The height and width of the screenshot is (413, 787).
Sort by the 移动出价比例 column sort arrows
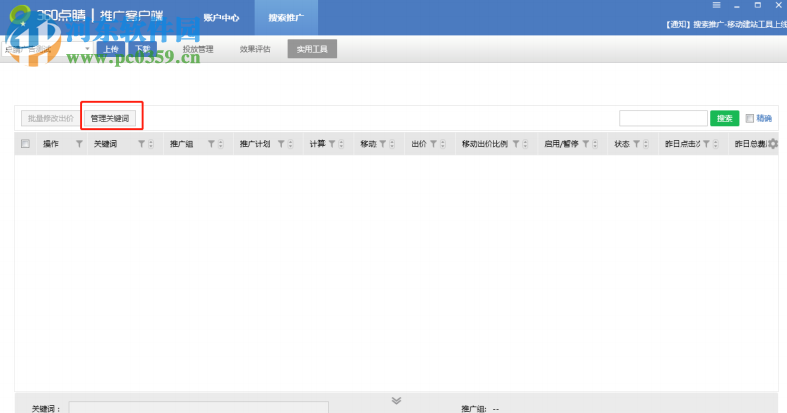[525, 144]
